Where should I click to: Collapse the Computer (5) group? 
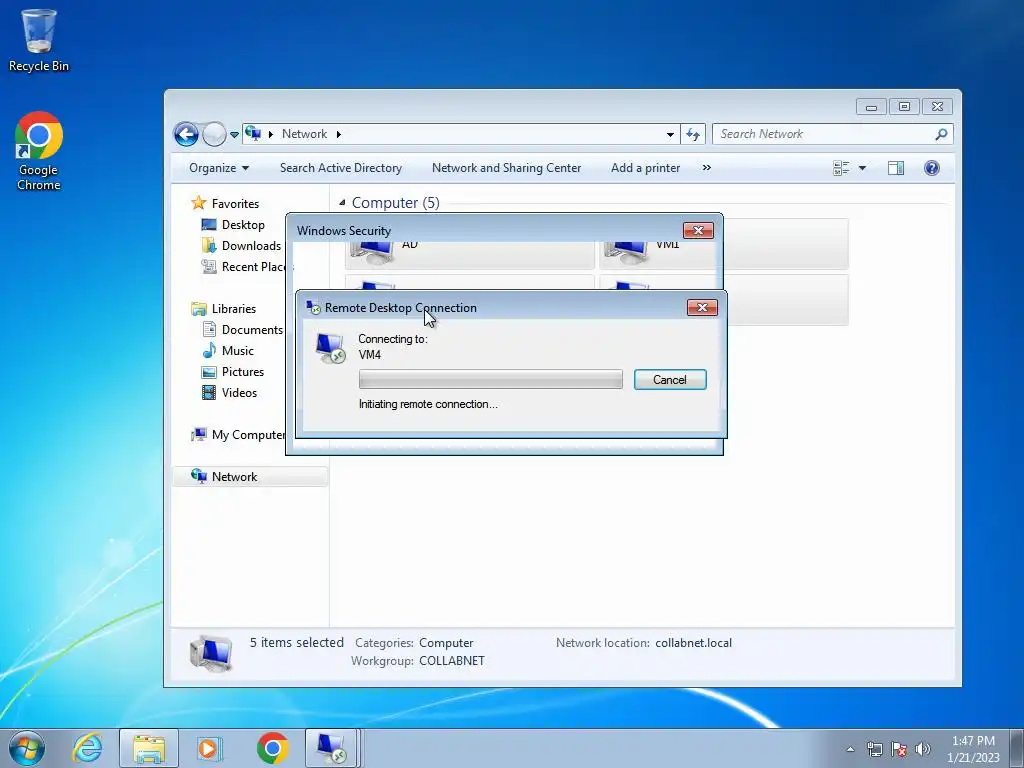click(342, 202)
